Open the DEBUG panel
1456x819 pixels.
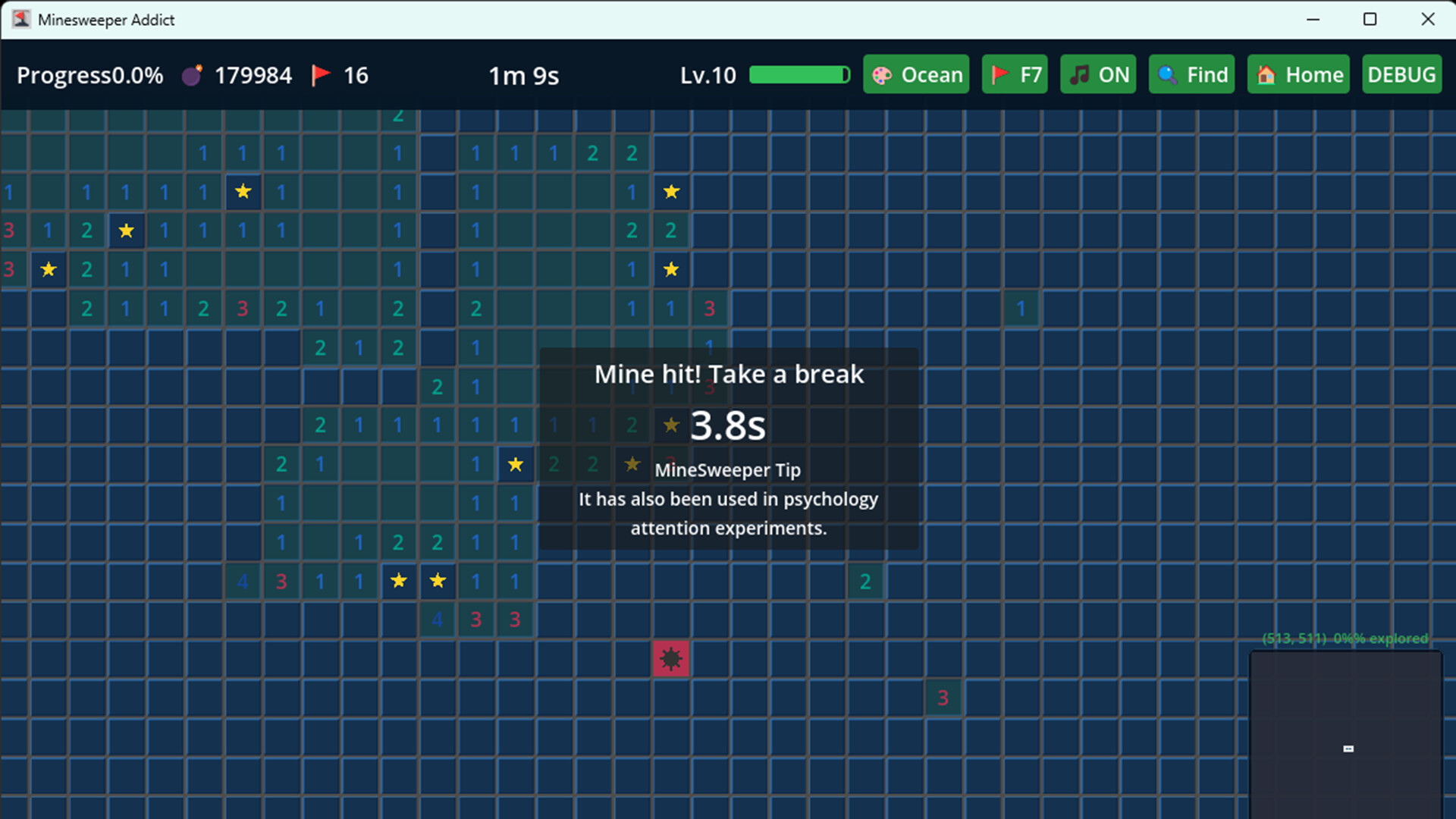(x=1402, y=74)
